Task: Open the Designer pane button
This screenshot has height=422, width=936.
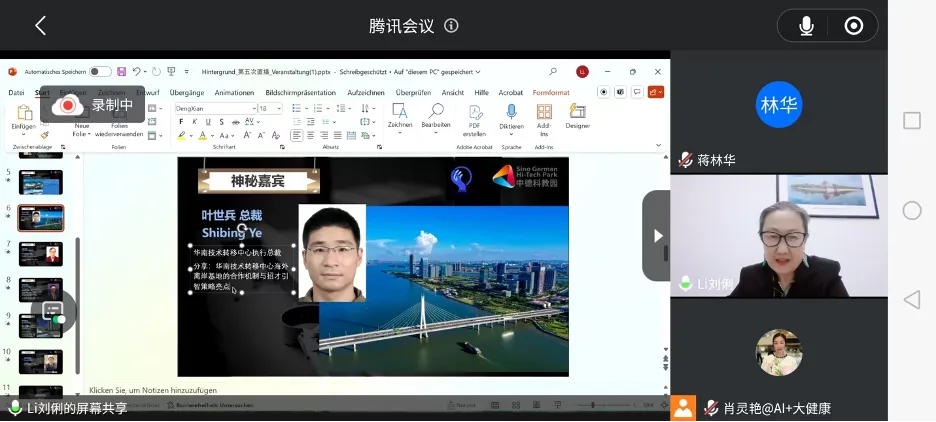Action: (x=577, y=116)
